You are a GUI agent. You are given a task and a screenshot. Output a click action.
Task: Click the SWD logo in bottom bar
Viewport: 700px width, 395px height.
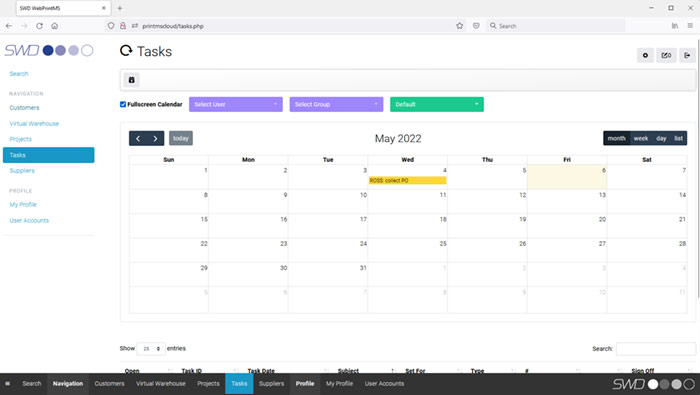[653, 384]
